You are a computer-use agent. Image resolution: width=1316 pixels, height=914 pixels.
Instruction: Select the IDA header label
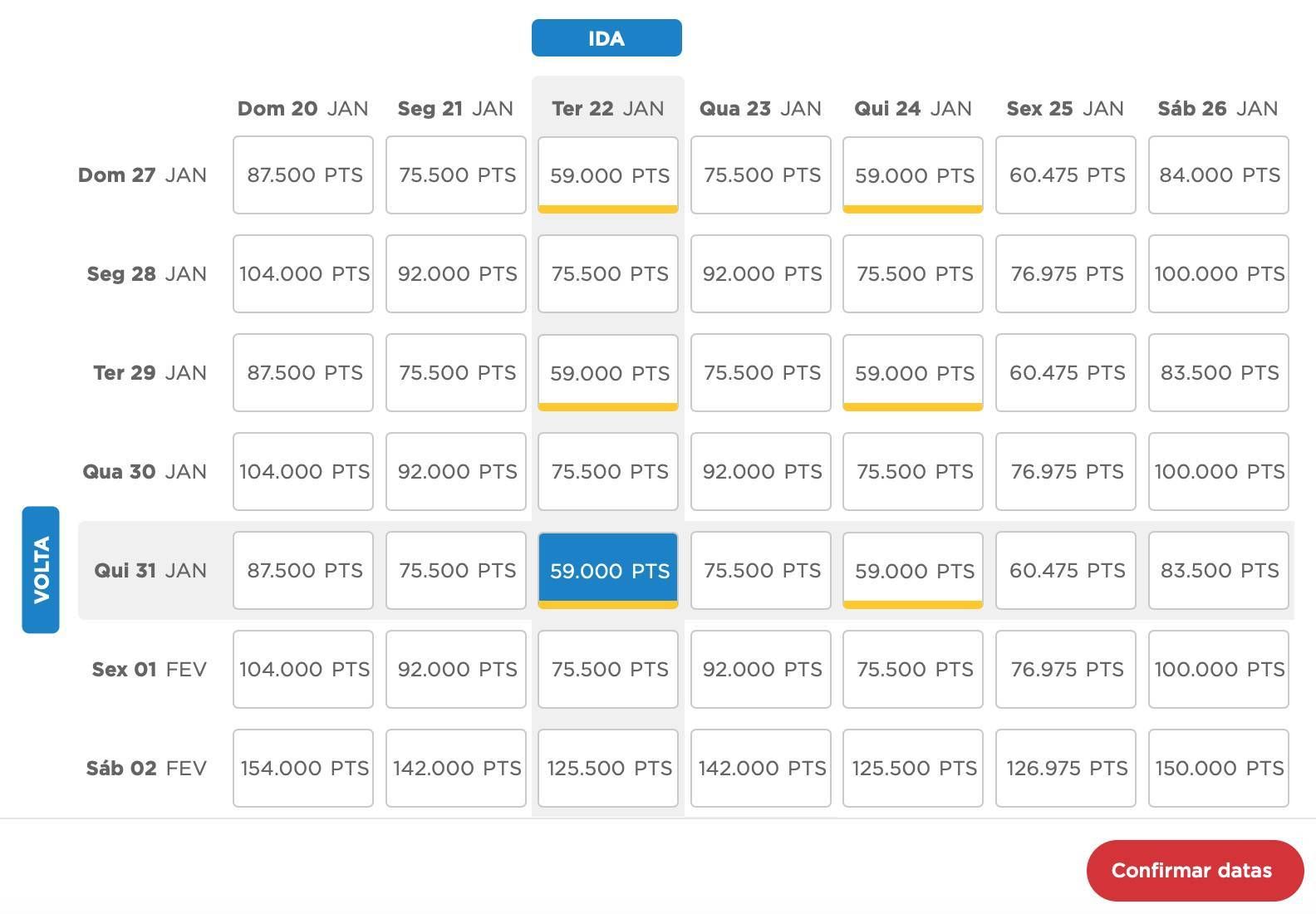606,38
